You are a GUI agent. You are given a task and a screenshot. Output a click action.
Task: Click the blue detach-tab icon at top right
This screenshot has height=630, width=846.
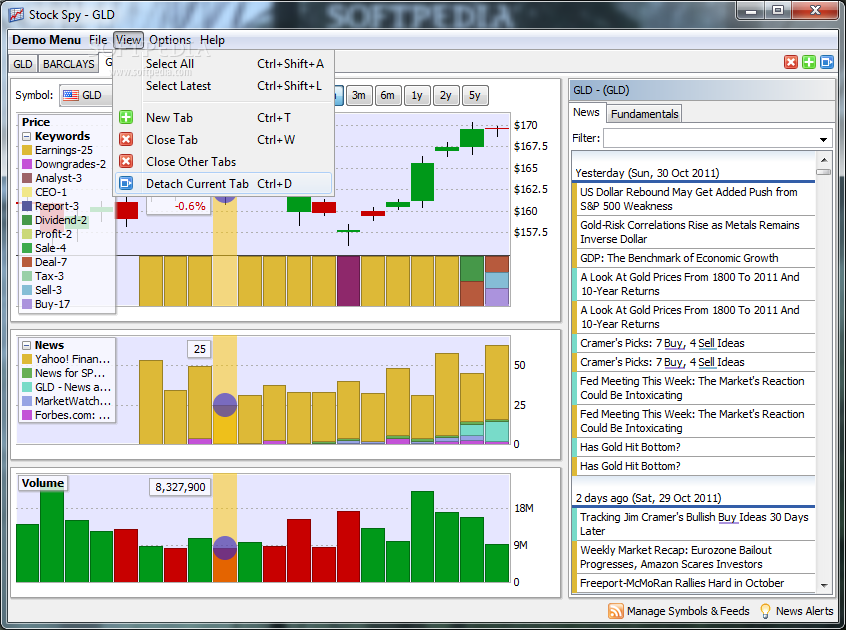[x=827, y=62]
